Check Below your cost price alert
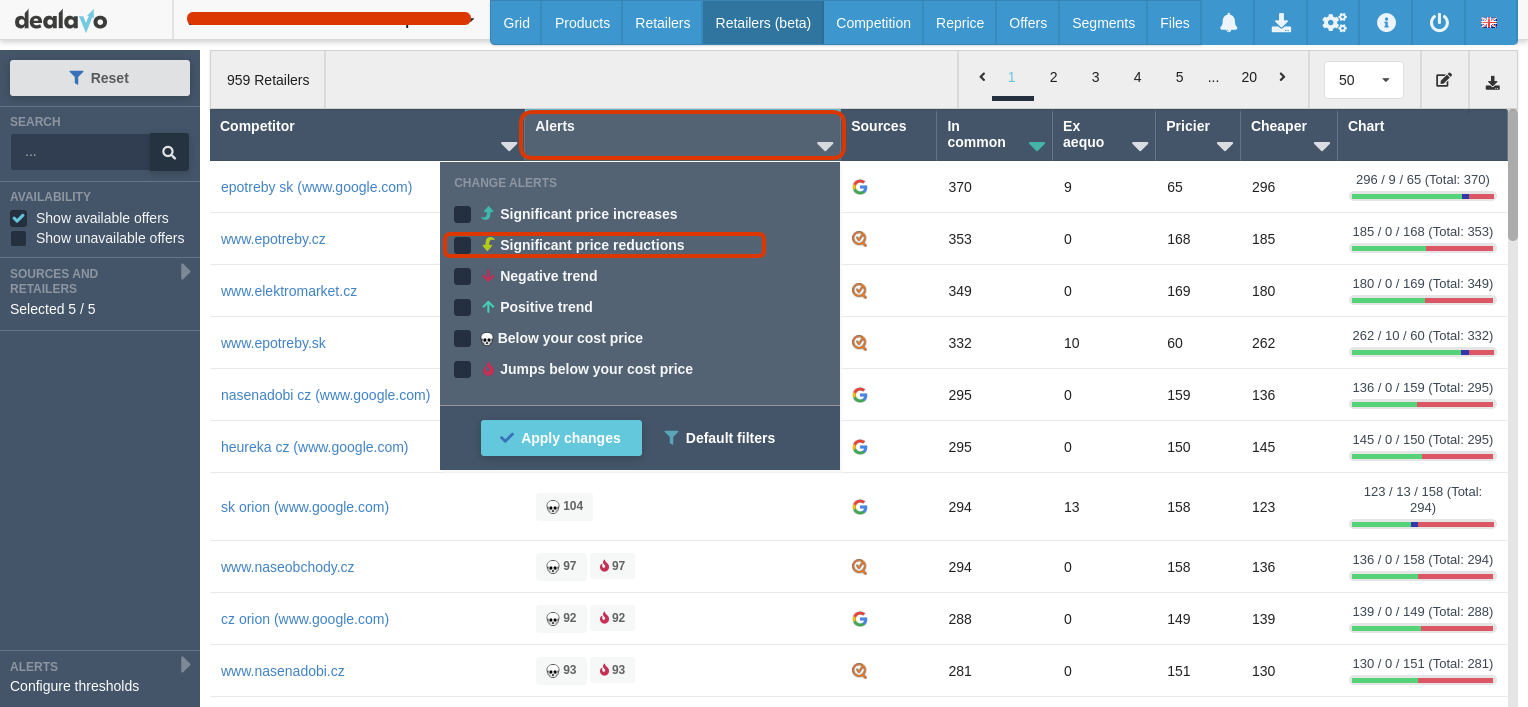Screen dimensions: 1528x707 tap(462, 338)
